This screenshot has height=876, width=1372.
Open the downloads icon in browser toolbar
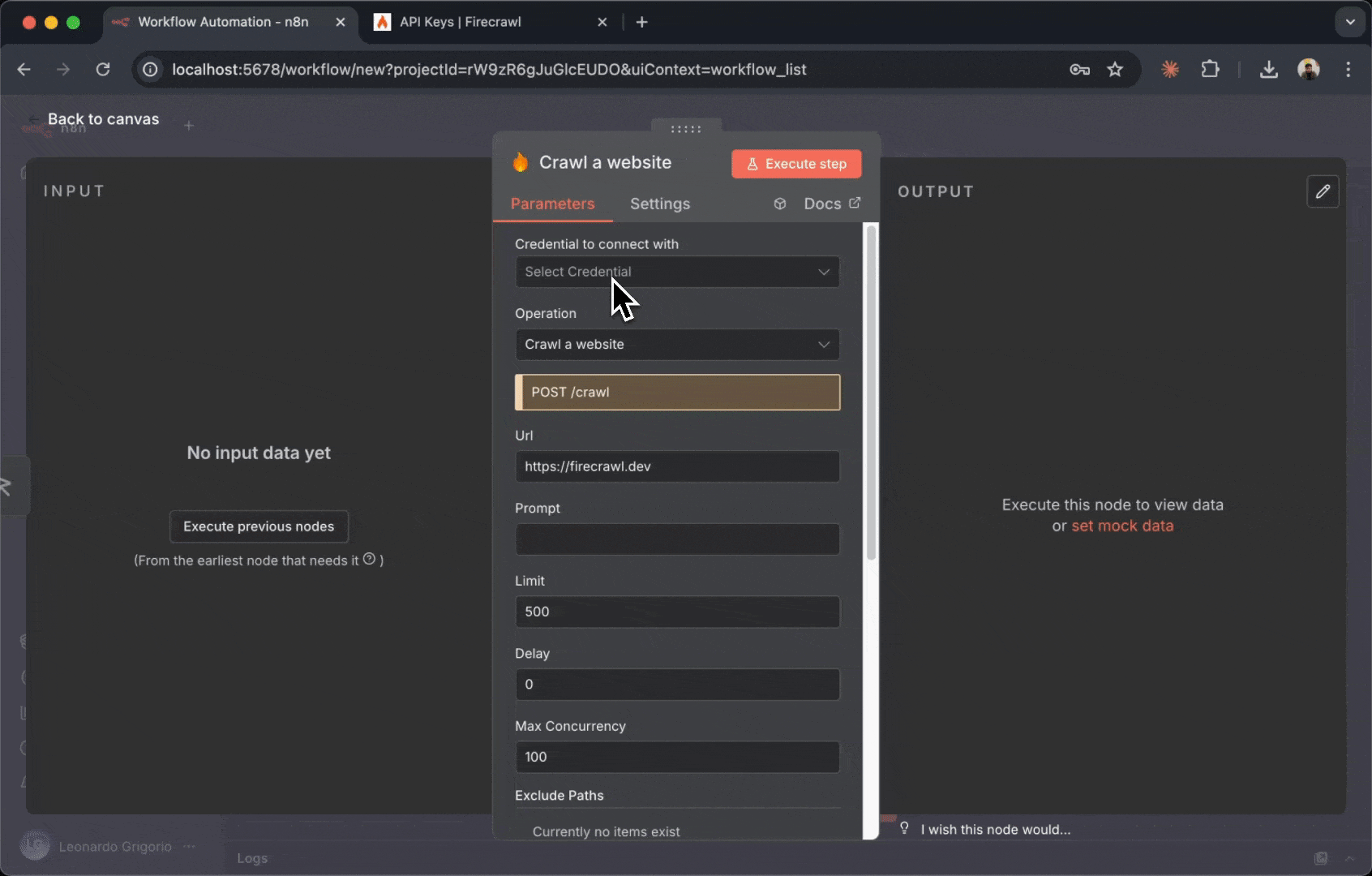pos(1268,70)
